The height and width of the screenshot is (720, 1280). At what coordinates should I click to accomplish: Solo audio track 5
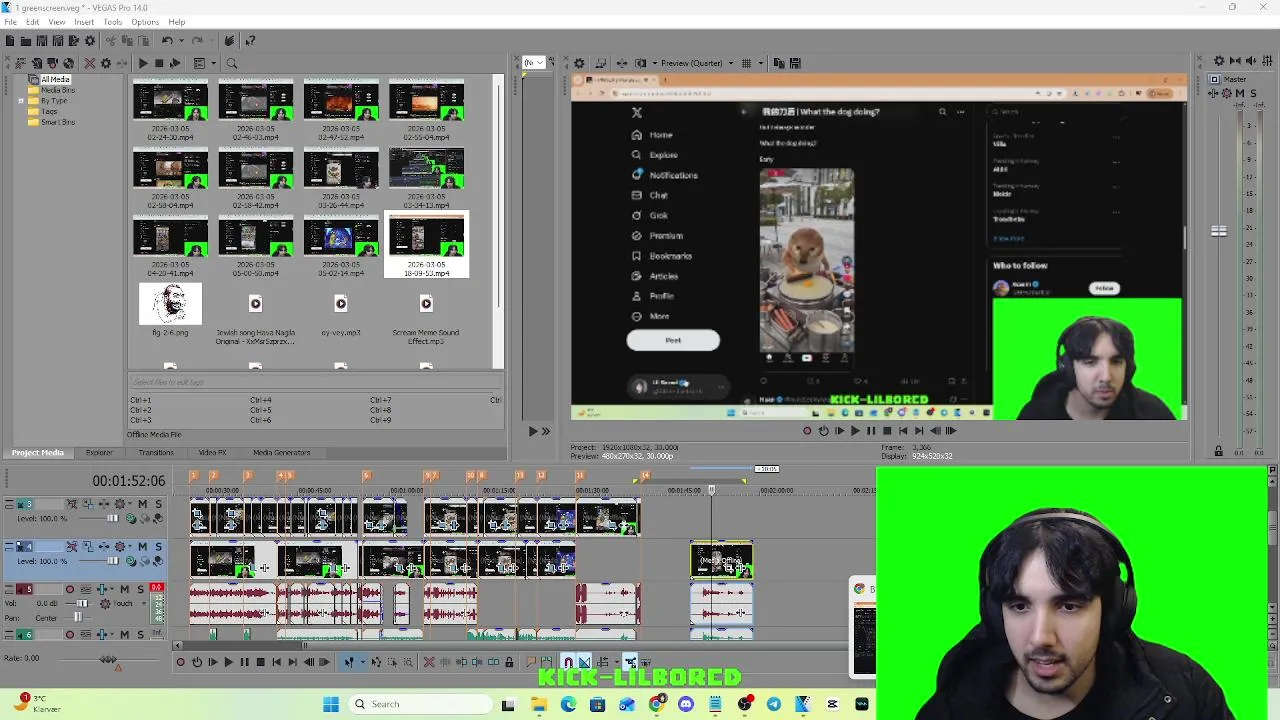[x=140, y=590]
